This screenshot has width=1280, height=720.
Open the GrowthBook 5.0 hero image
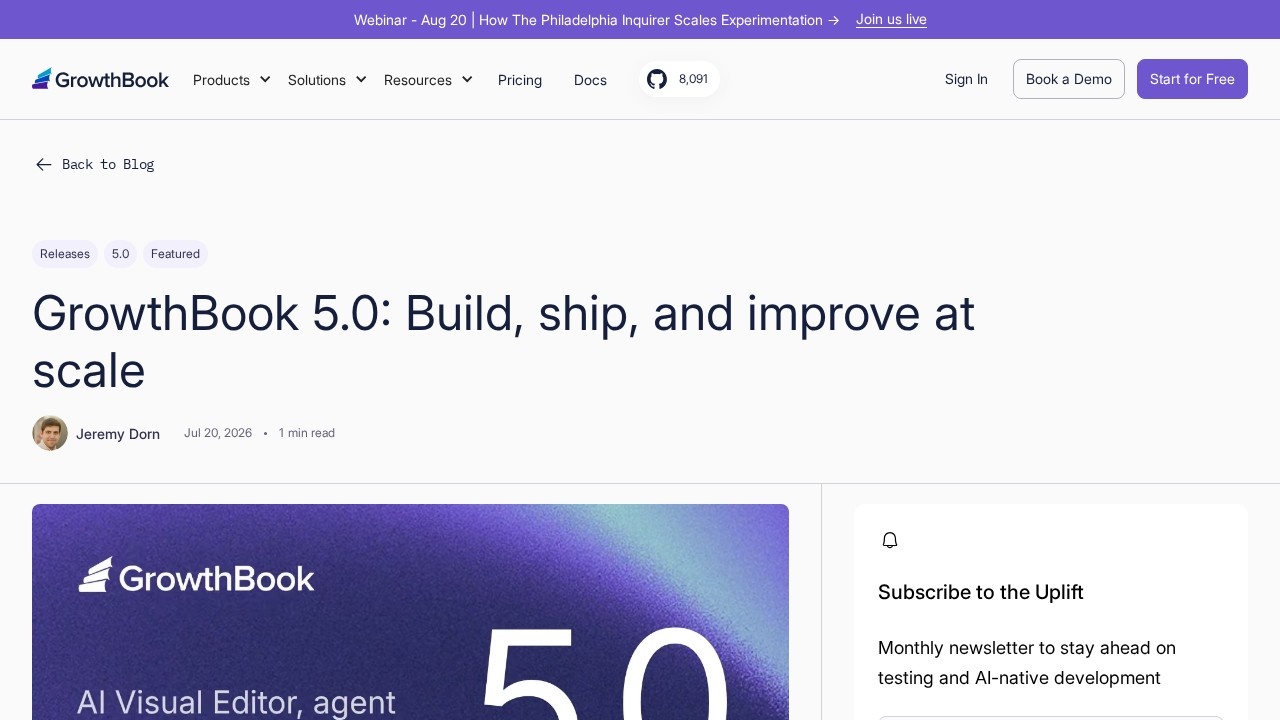click(x=410, y=612)
